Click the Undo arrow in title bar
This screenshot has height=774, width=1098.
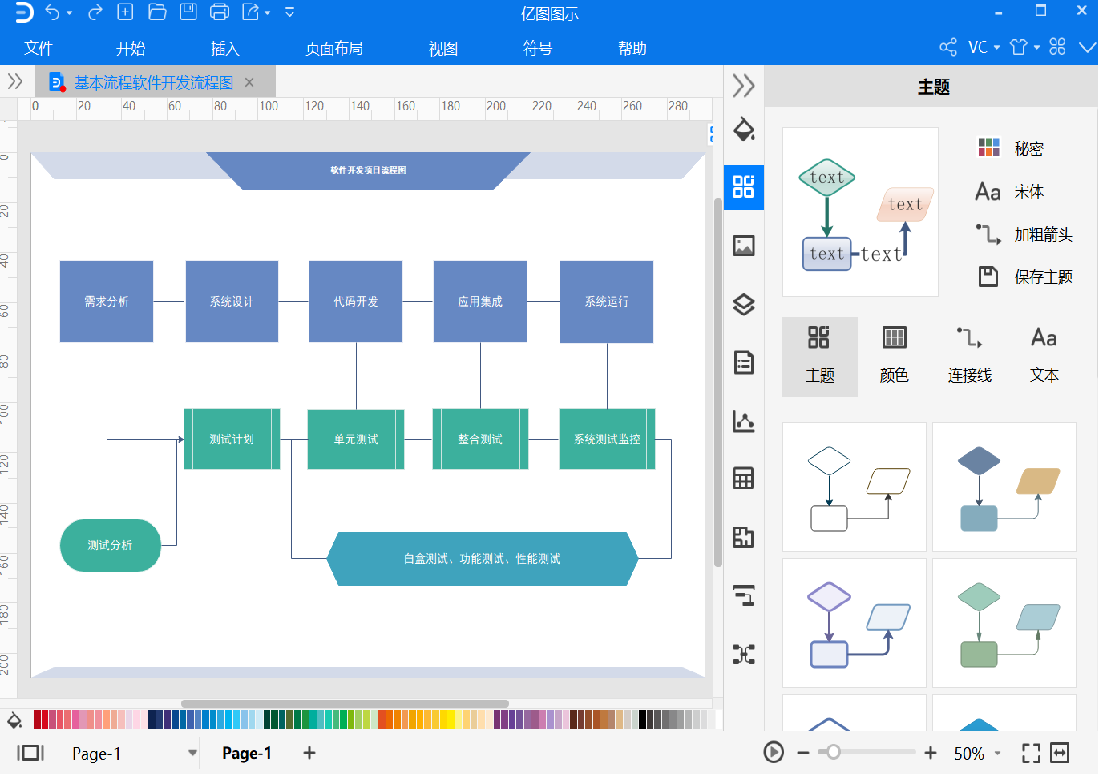tap(53, 12)
